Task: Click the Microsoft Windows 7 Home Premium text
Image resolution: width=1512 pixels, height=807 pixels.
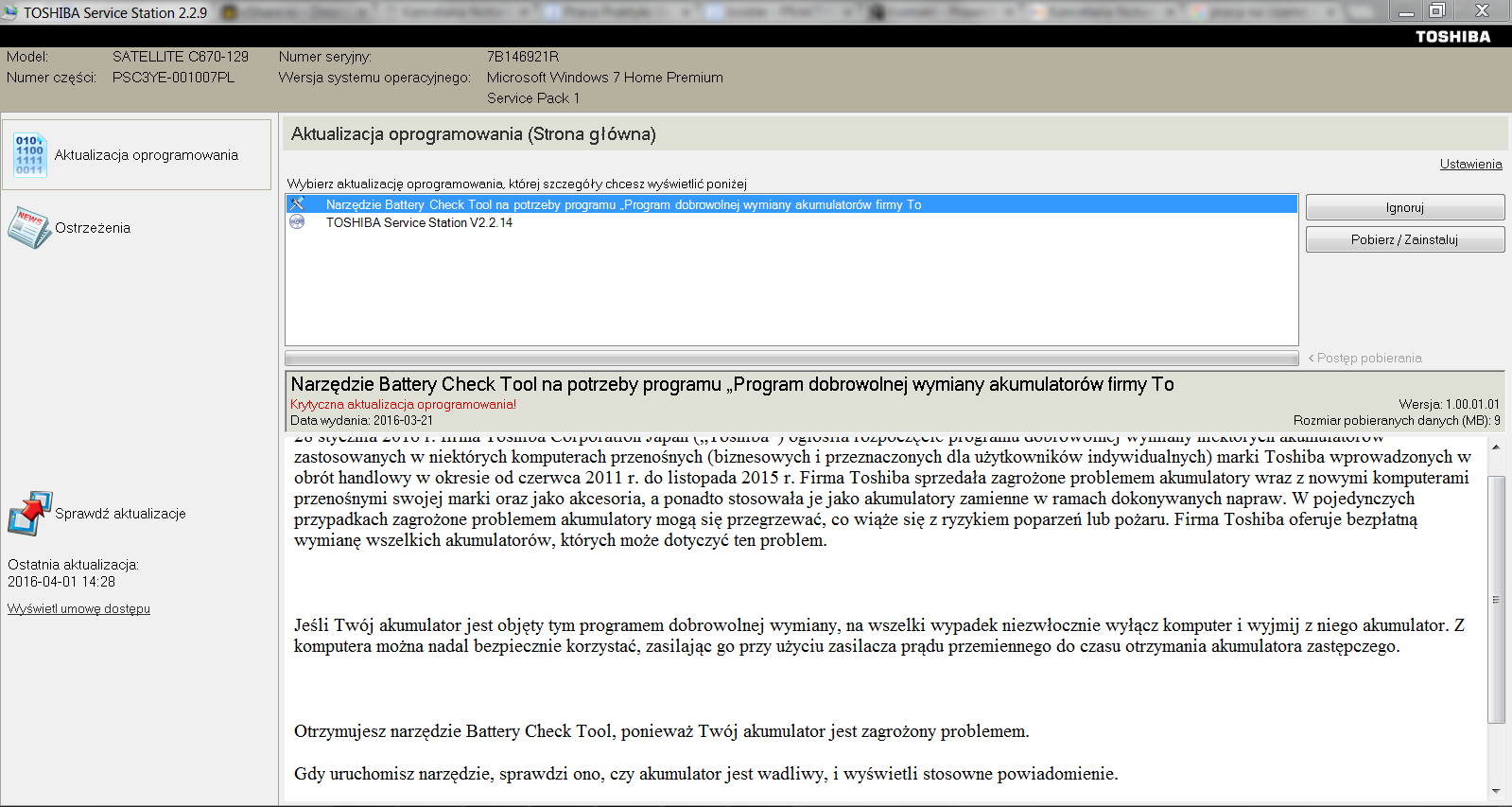Action: 605,78
